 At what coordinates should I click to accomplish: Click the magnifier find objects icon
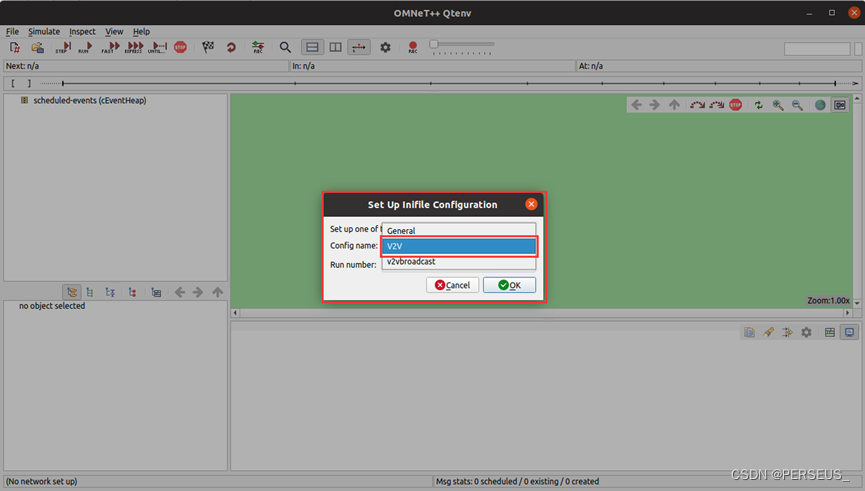pos(285,47)
